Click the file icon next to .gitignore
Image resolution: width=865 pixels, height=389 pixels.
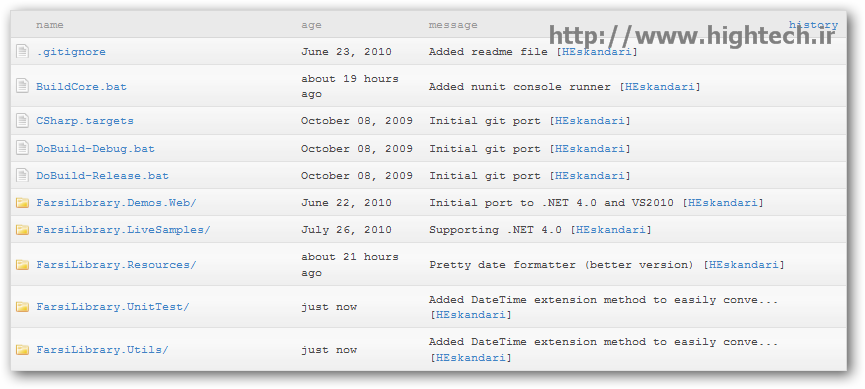coord(22,51)
